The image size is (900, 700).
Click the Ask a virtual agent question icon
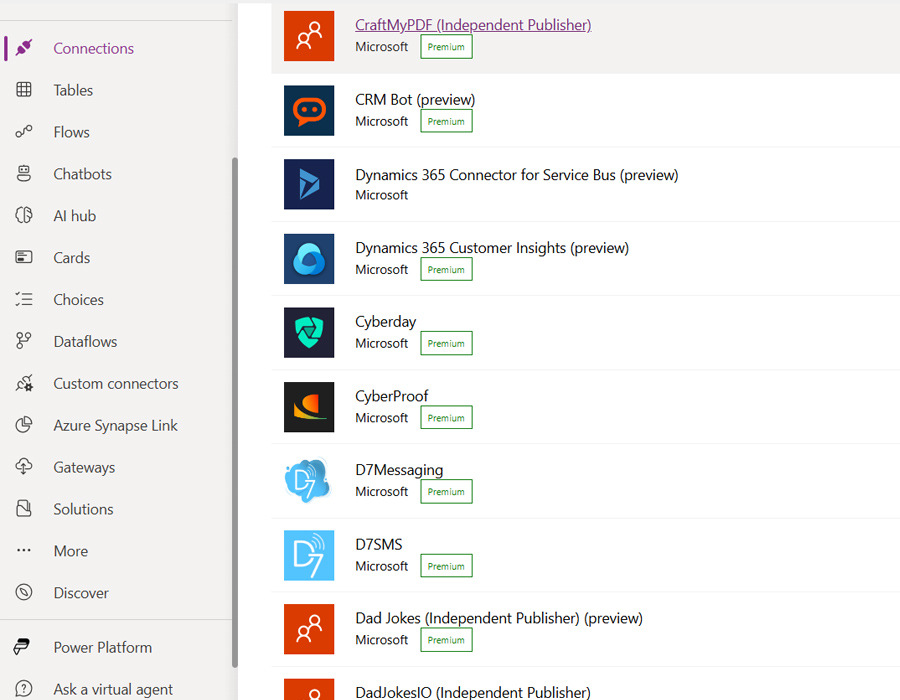[24, 689]
